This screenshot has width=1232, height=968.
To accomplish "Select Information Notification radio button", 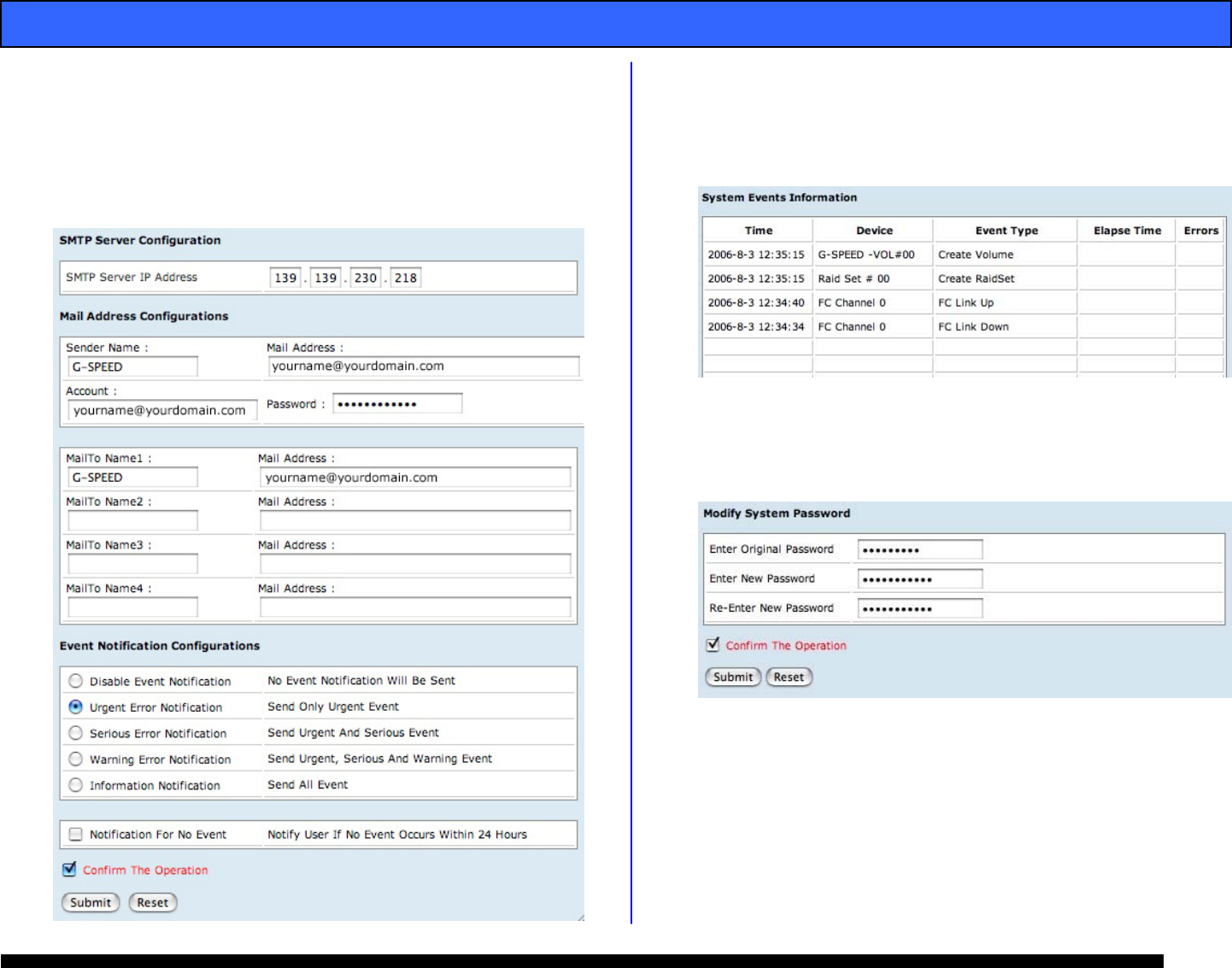I will click(76, 785).
